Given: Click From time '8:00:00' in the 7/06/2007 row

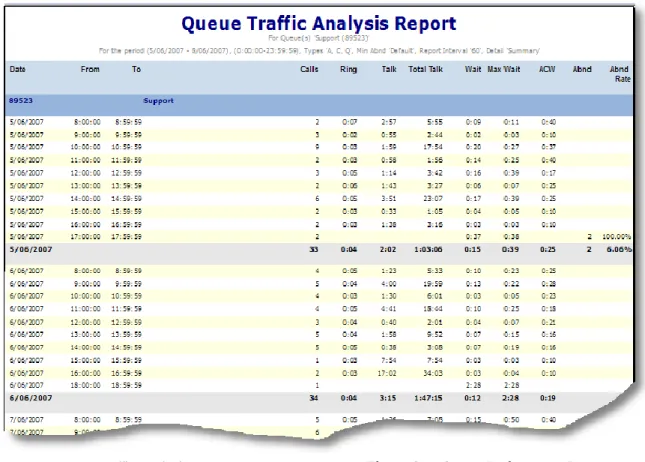Looking at the screenshot, I should [x=87, y=420].
